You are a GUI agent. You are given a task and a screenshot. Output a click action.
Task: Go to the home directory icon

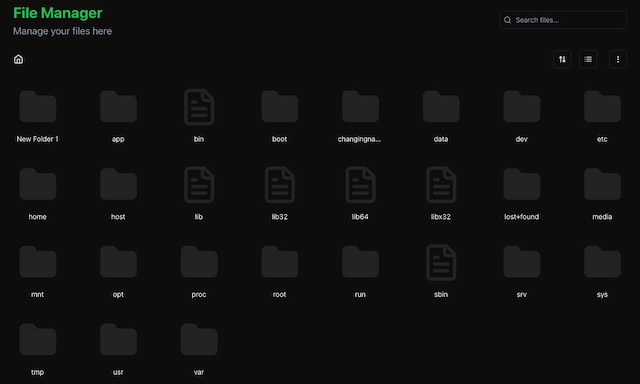tap(18, 59)
